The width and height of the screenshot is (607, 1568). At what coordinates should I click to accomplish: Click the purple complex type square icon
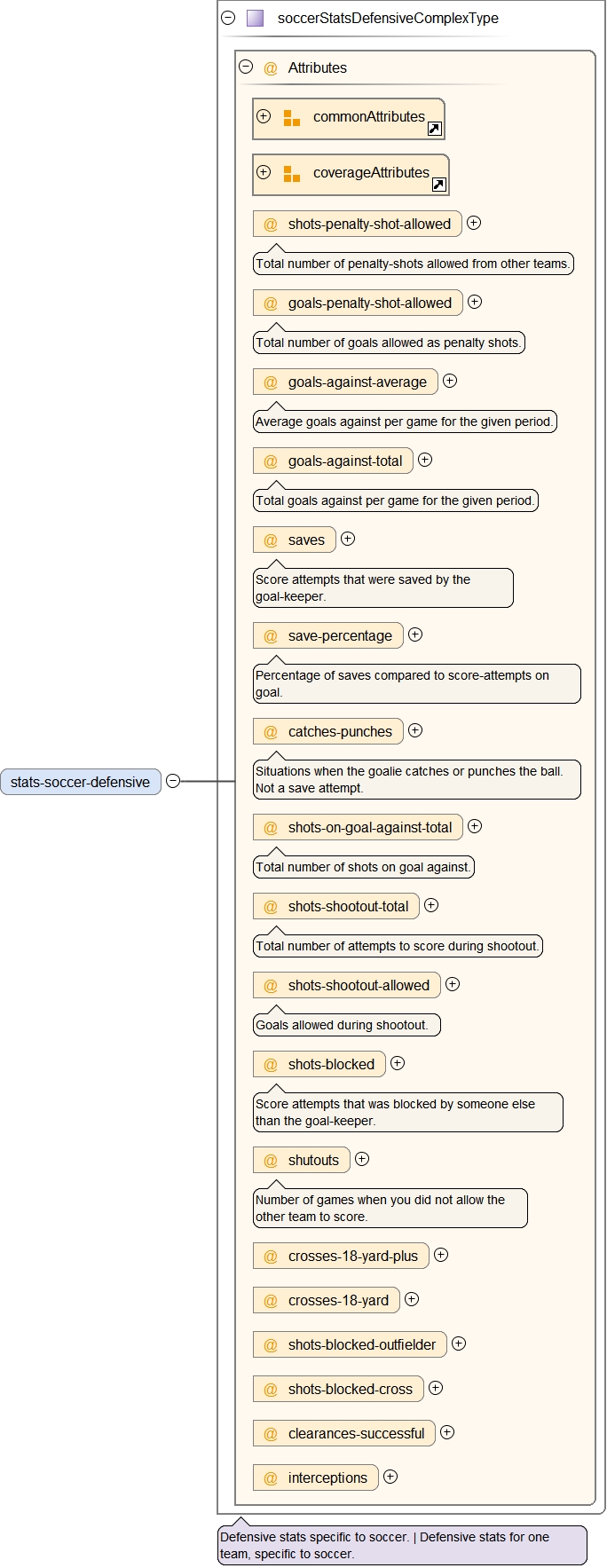pos(255,18)
